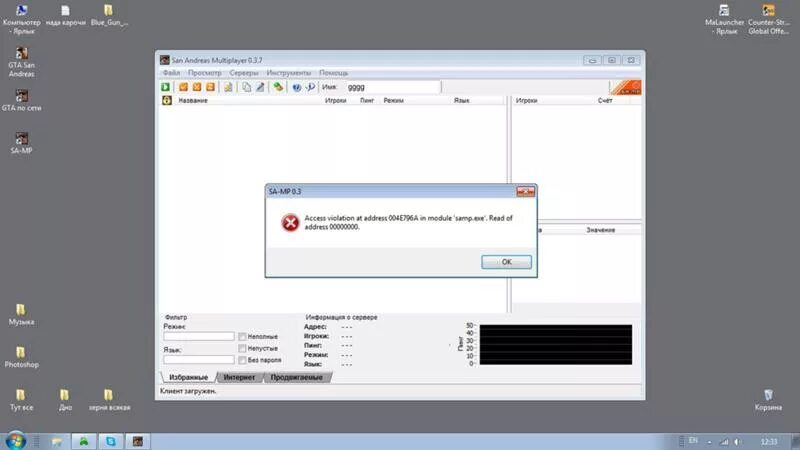Select the Музыка desktop folder

pos(21,314)
